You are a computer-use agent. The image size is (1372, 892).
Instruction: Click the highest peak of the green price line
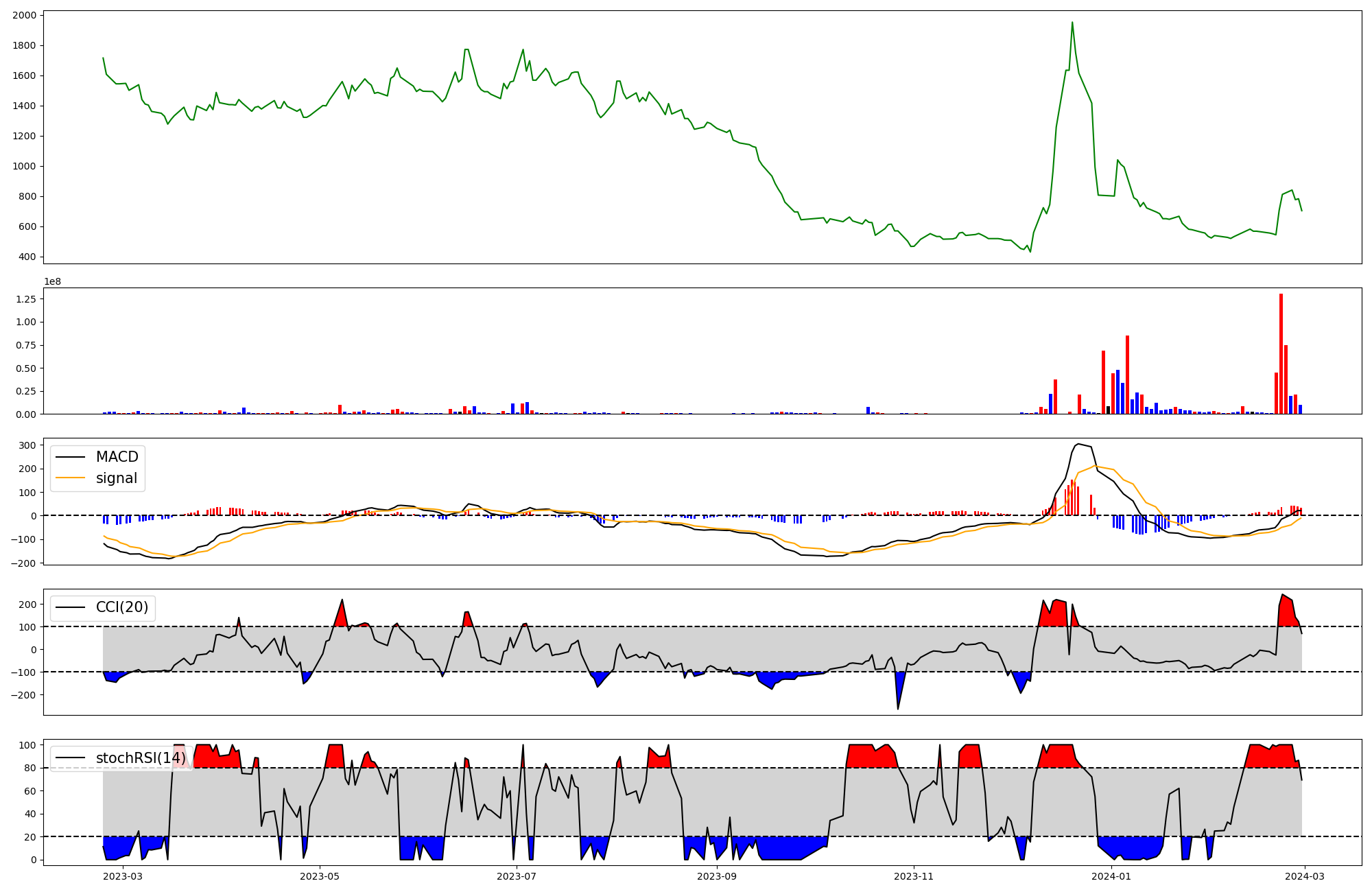click(x=1072, y=23)
